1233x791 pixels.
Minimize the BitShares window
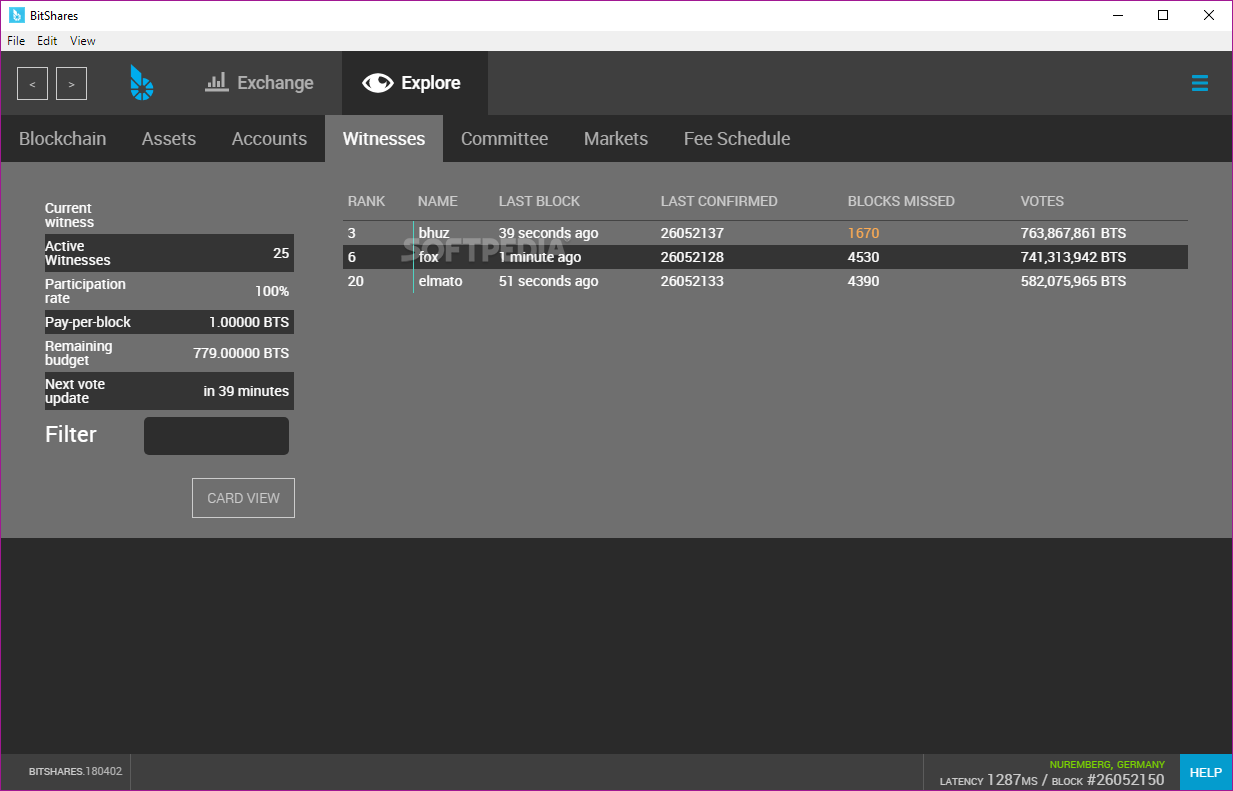coord(1117,15)
